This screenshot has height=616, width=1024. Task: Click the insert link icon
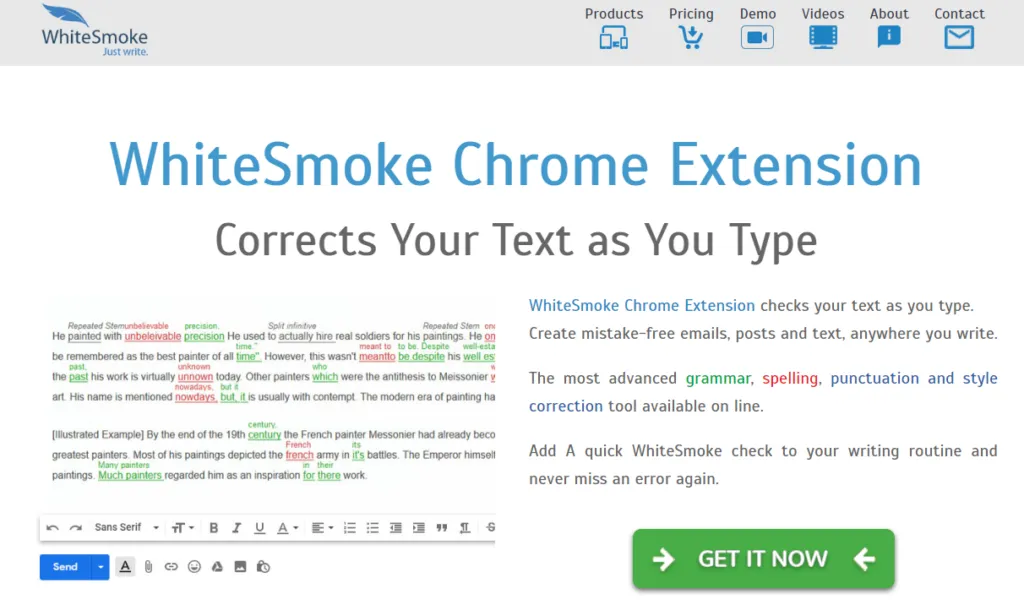tap(171, 567)
